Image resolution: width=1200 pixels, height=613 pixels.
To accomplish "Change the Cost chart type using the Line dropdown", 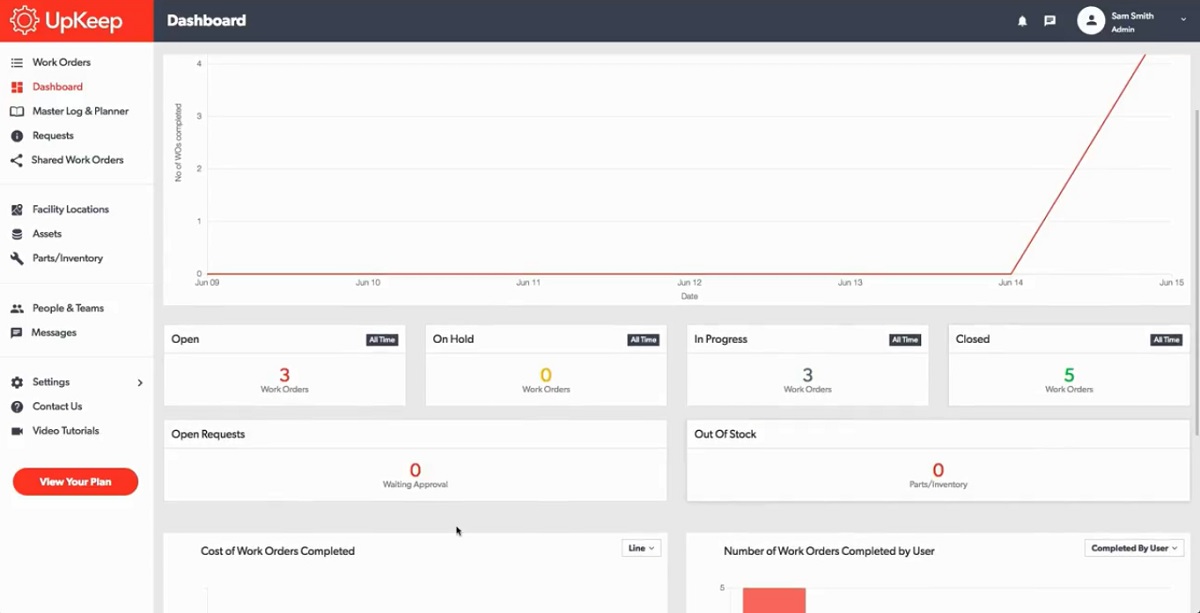I will pyautogui.click(x=640, y=547).
